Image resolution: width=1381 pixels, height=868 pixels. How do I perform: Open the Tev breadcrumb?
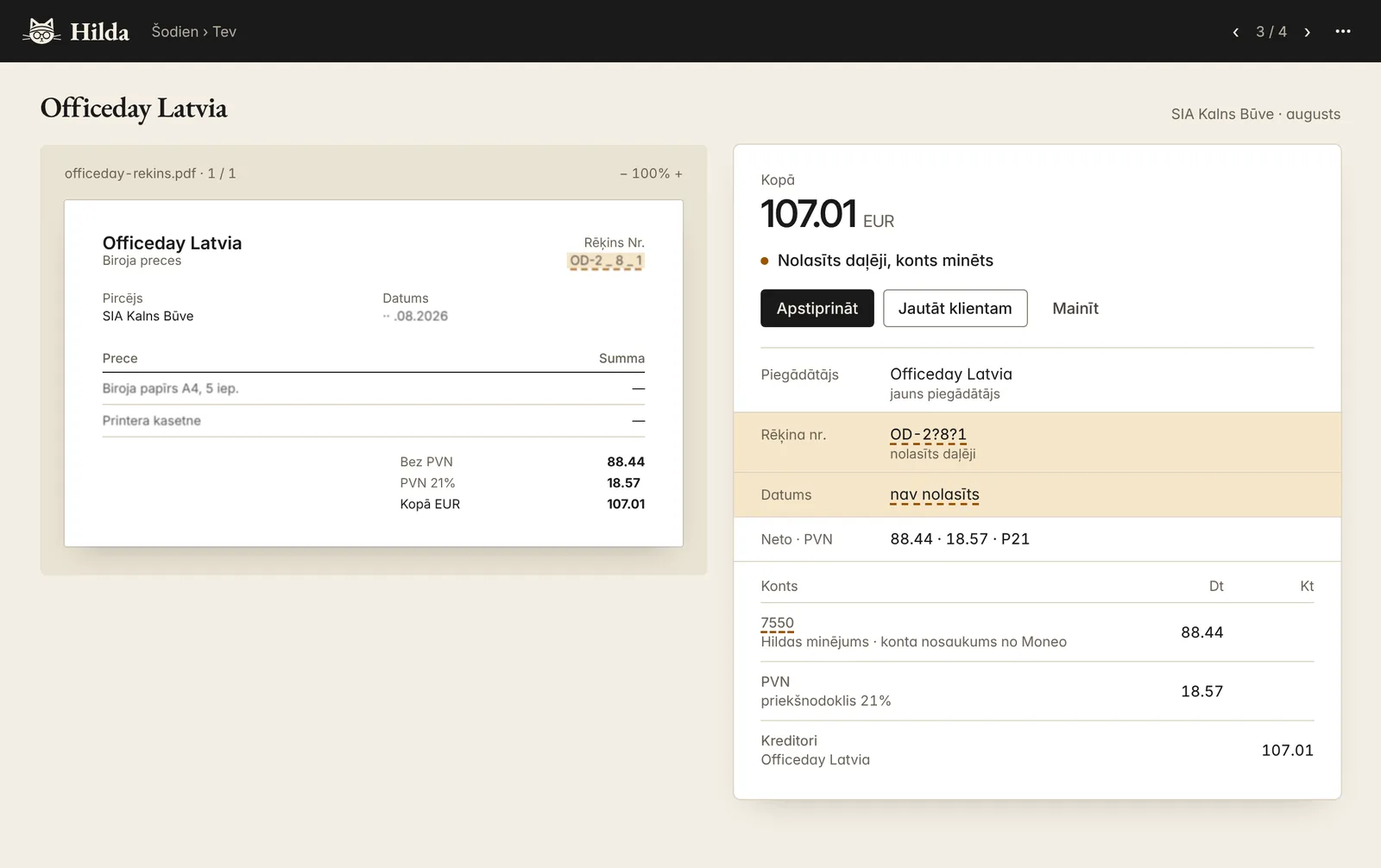[x=224, y=31]
